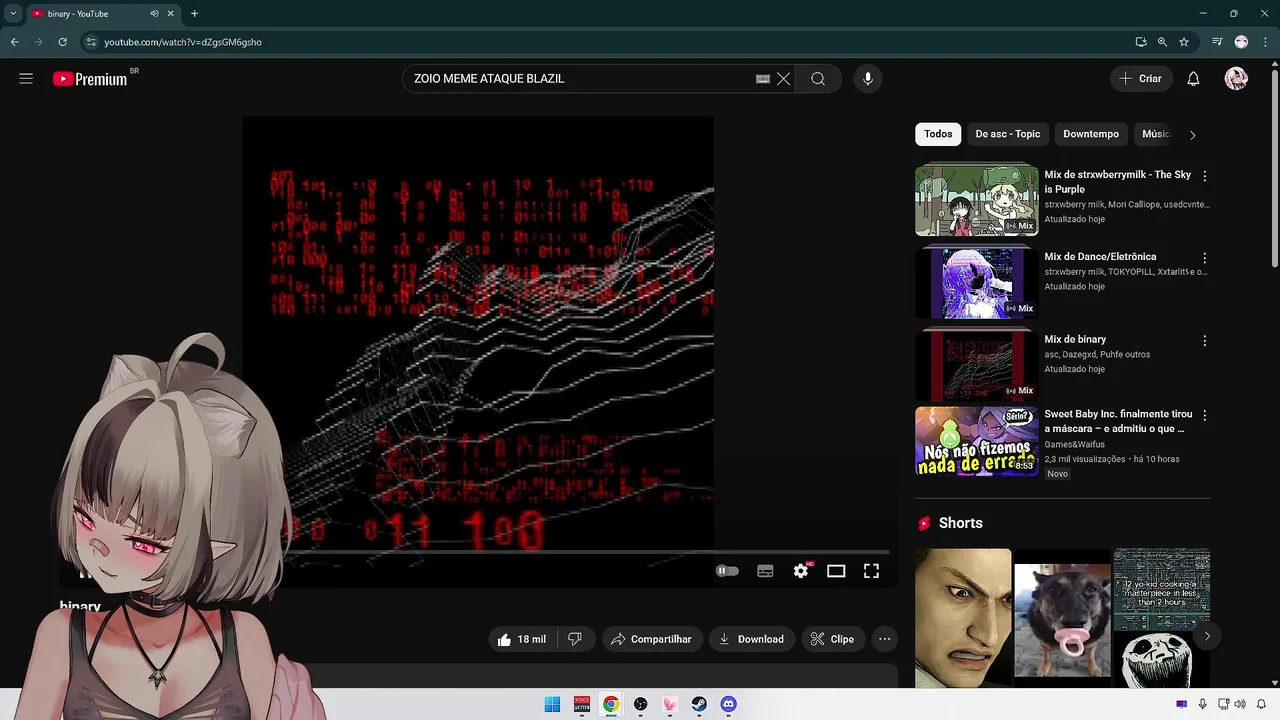This screenshot has width=1280, height=720.
Task: Open the angry face Short
Action: point(963,618)
